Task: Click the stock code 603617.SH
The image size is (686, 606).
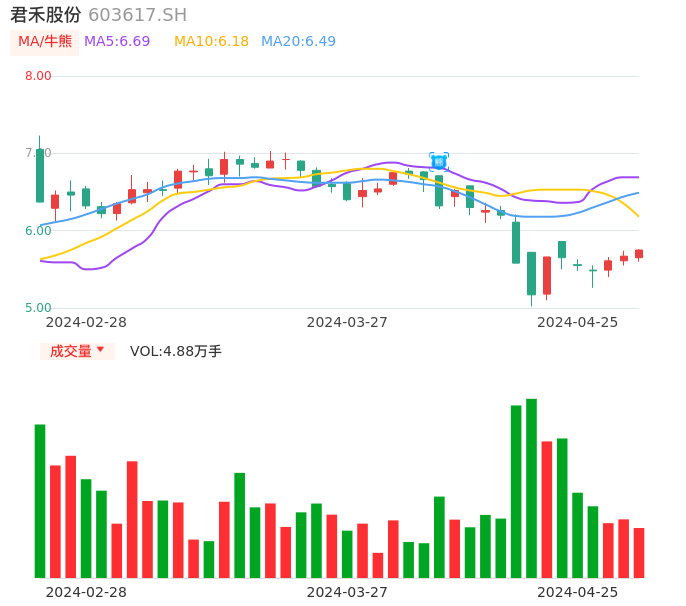Action: coord(137,15)
